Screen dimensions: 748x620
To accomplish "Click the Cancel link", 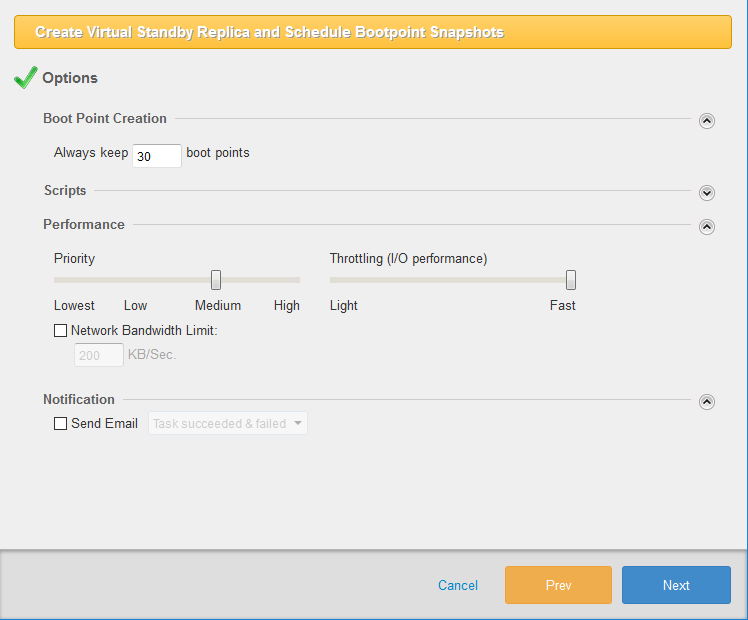I will click(x=458, y=585).
